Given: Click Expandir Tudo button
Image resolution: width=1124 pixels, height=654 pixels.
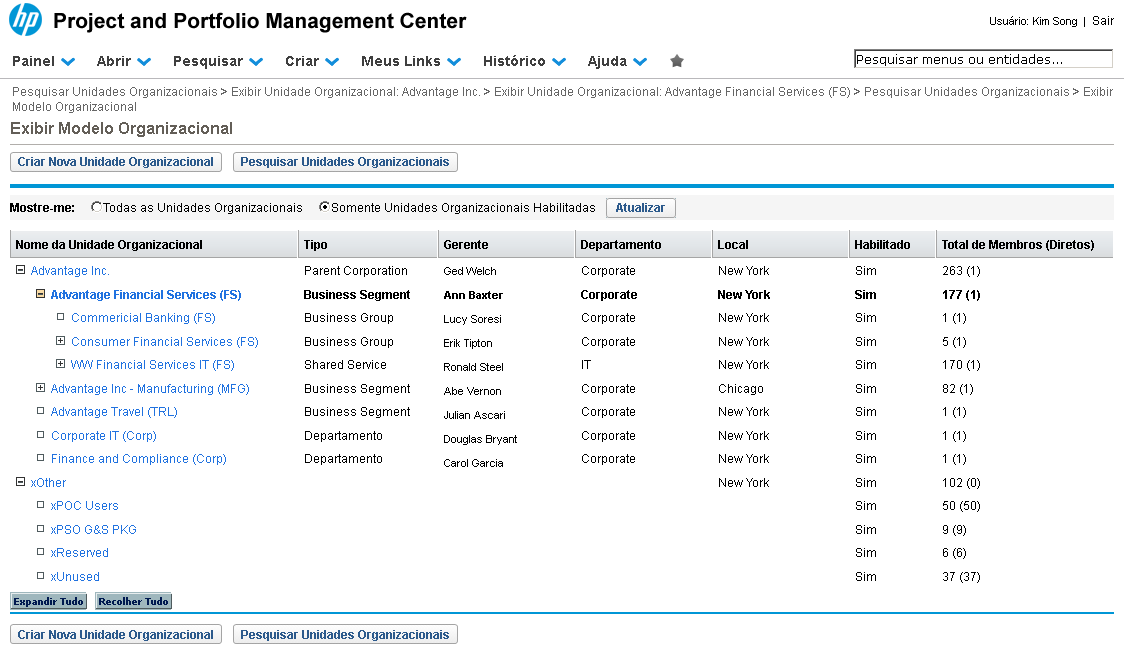Looking at the screenshot, I should coord(48,602).
